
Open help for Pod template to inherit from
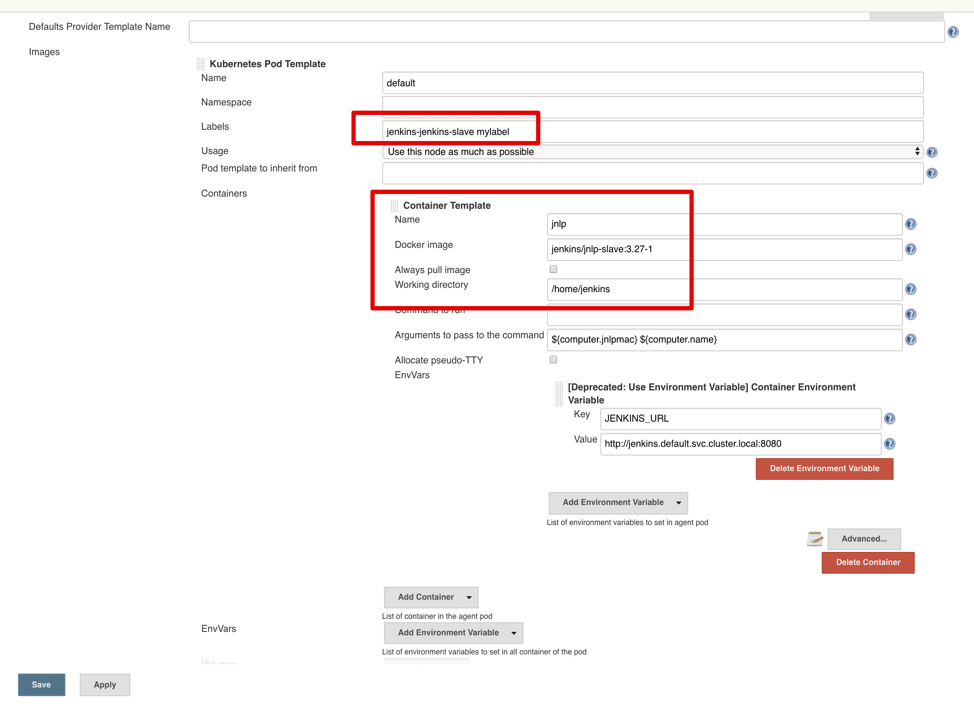[932, 173]
